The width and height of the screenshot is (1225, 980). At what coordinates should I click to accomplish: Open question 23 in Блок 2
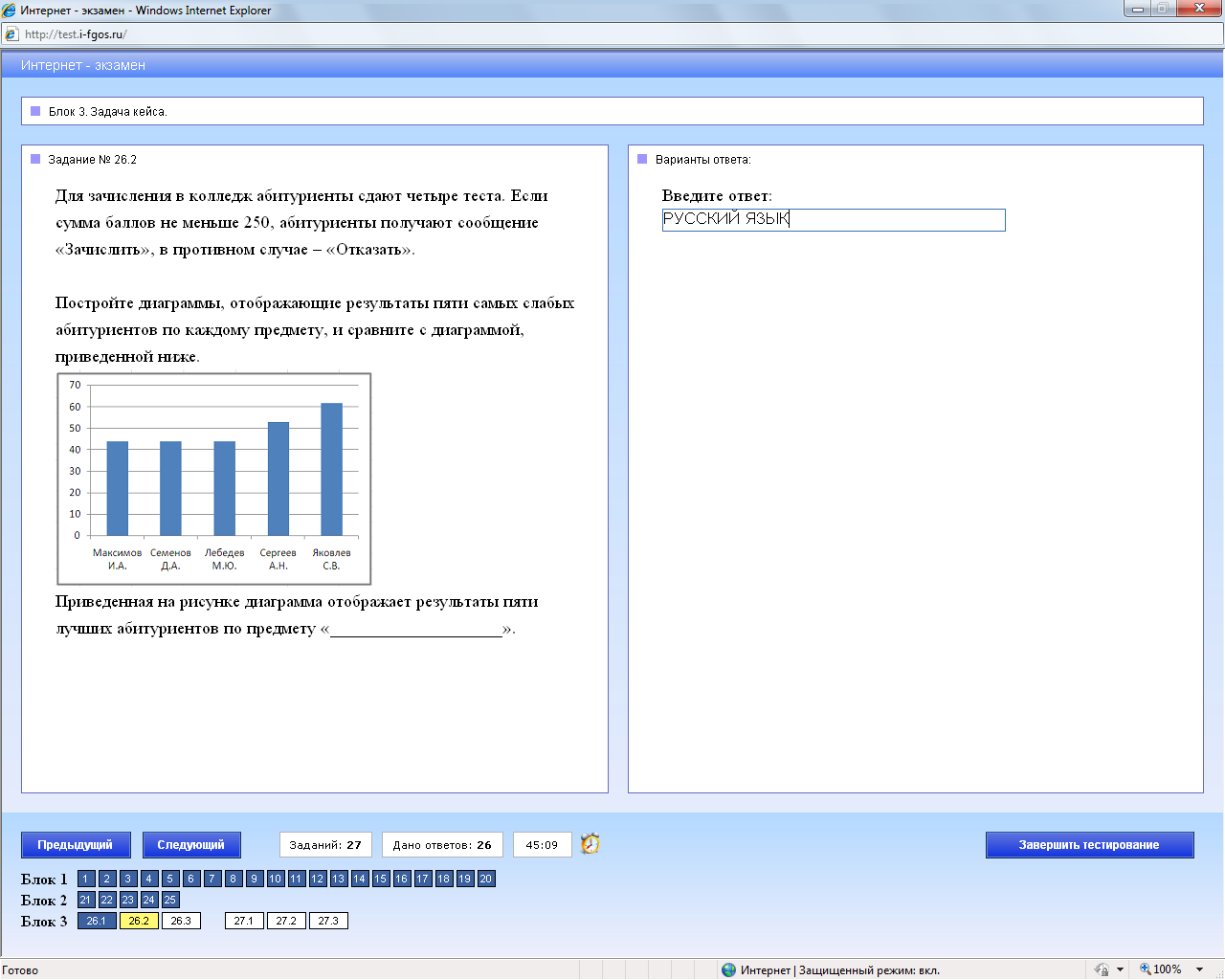pyautogui.click(x=127, y=900)
